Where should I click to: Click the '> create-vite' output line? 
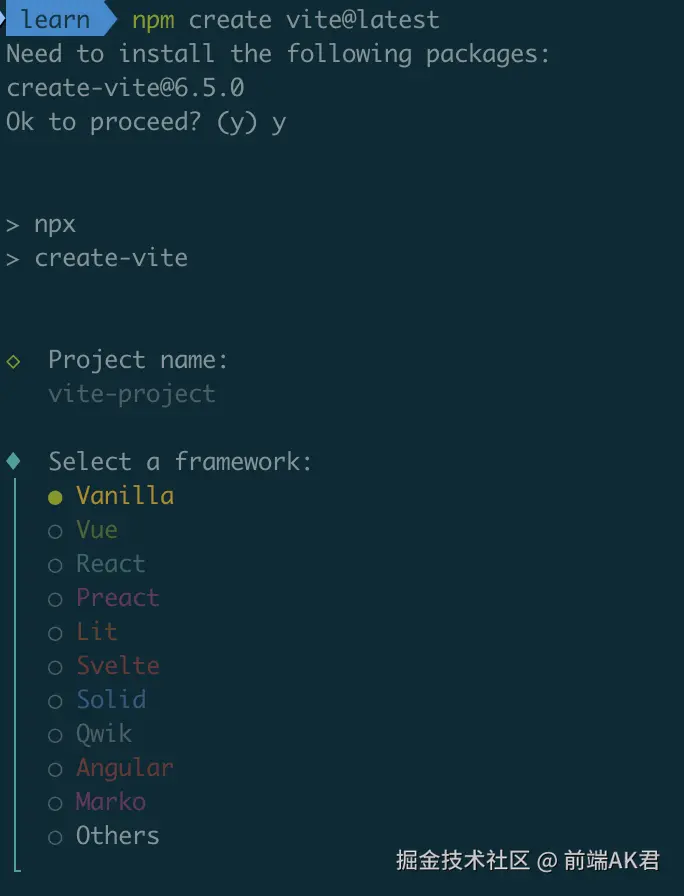[97, 258]
